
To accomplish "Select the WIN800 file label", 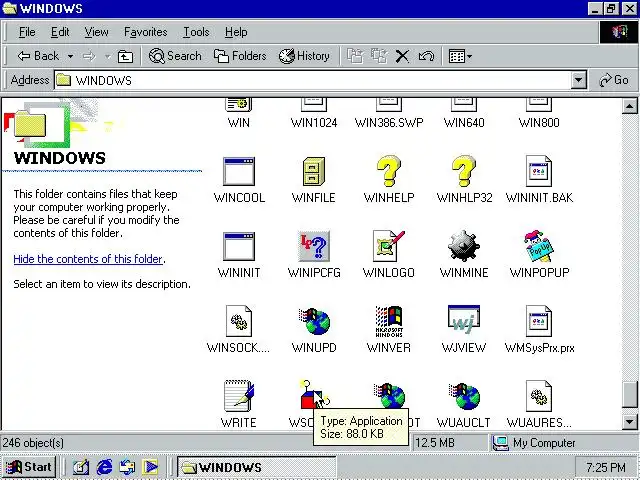I will click(x=539, y=122).
